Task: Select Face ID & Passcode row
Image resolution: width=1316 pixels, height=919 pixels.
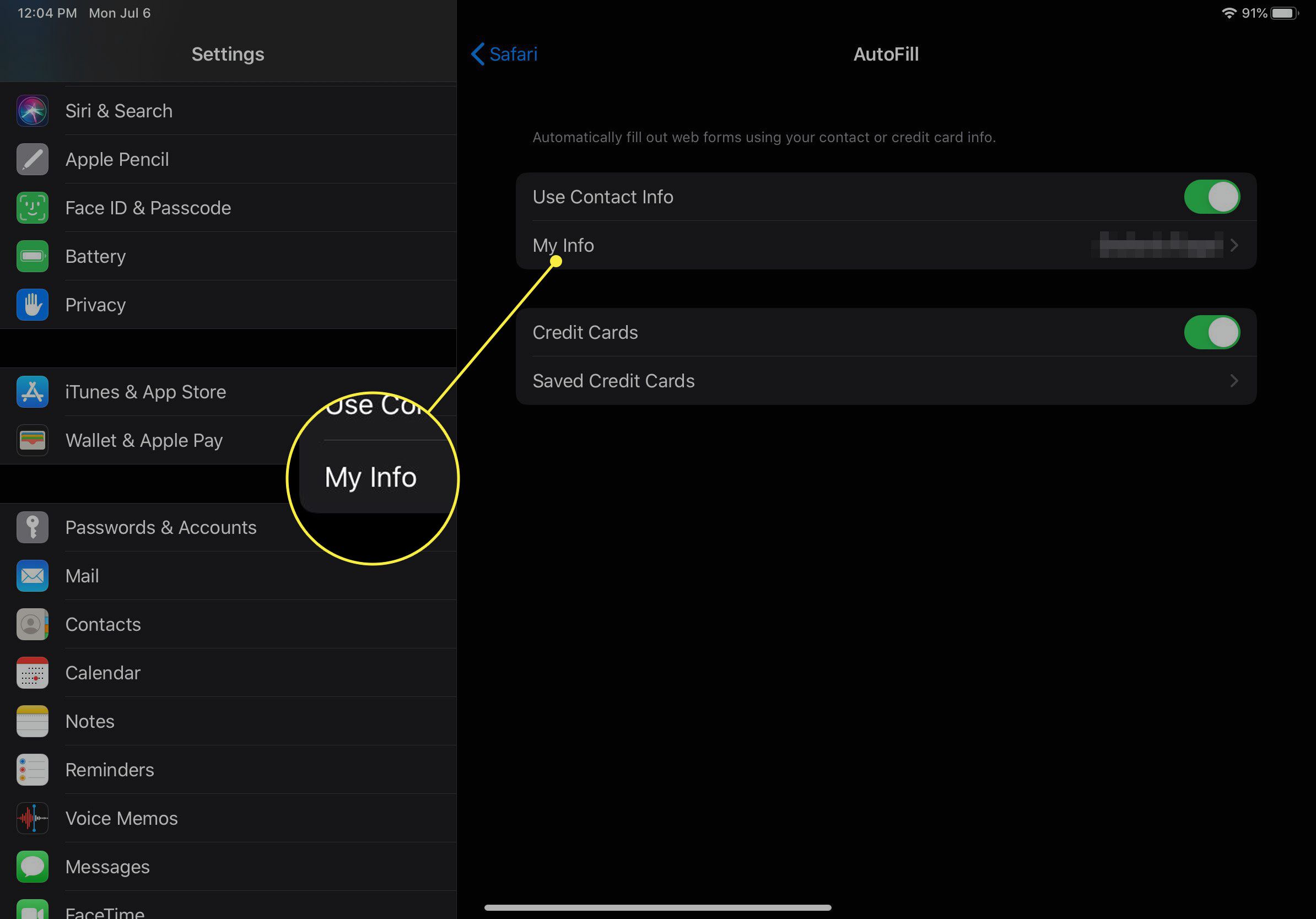Action: coord(228,207)
